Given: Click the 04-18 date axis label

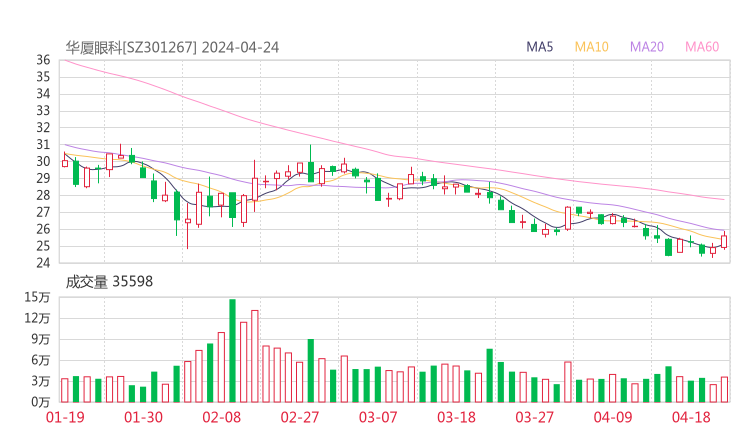Looking at the screenshot, I should 691,417.
